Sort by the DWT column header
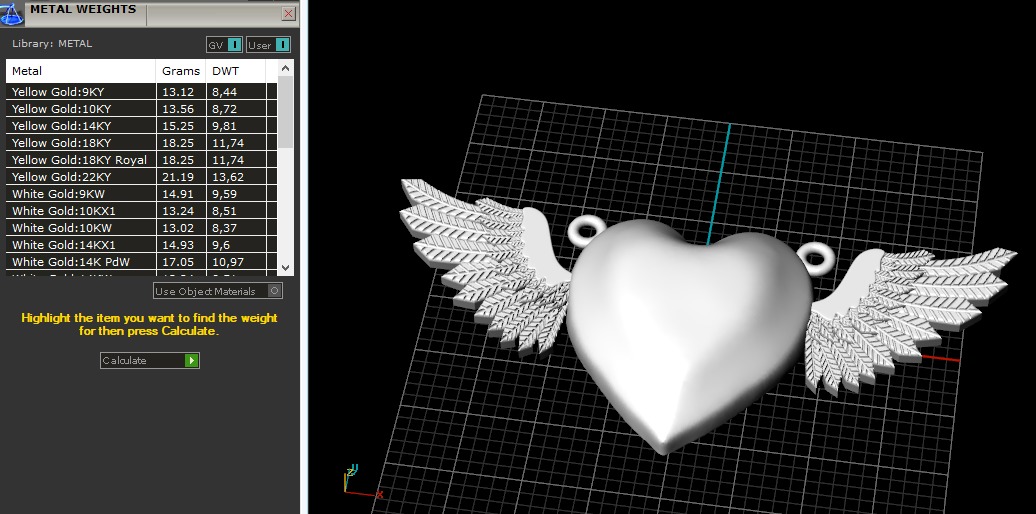This screenshot has width=1036, height=514. 236,71
